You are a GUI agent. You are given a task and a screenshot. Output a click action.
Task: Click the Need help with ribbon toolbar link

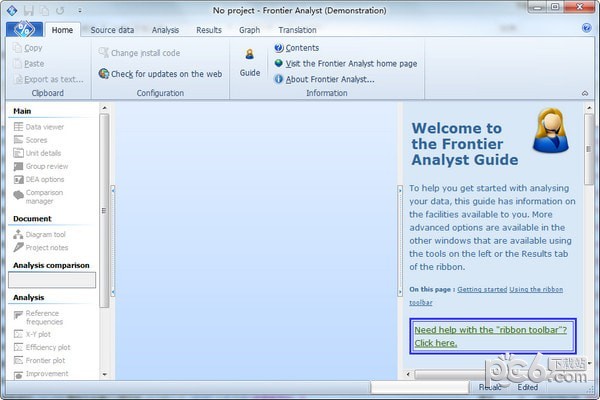pyautogui.click(x=490, y=336)
